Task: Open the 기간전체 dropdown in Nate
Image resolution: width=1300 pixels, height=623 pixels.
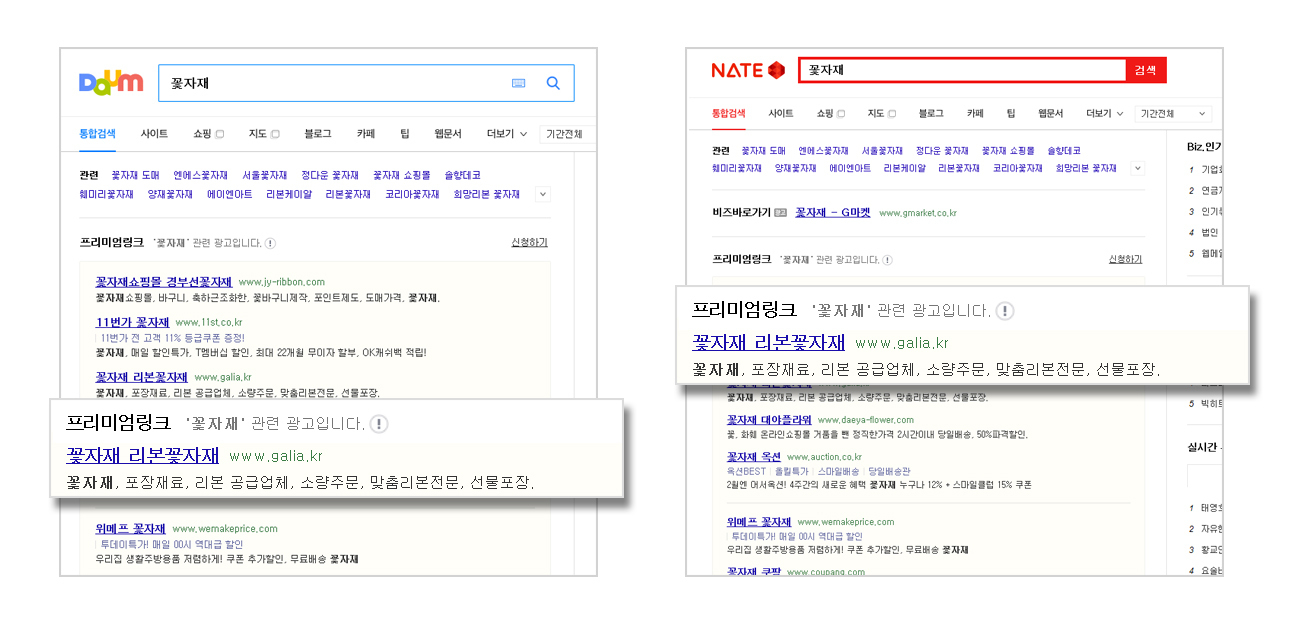Action: 1174,114
